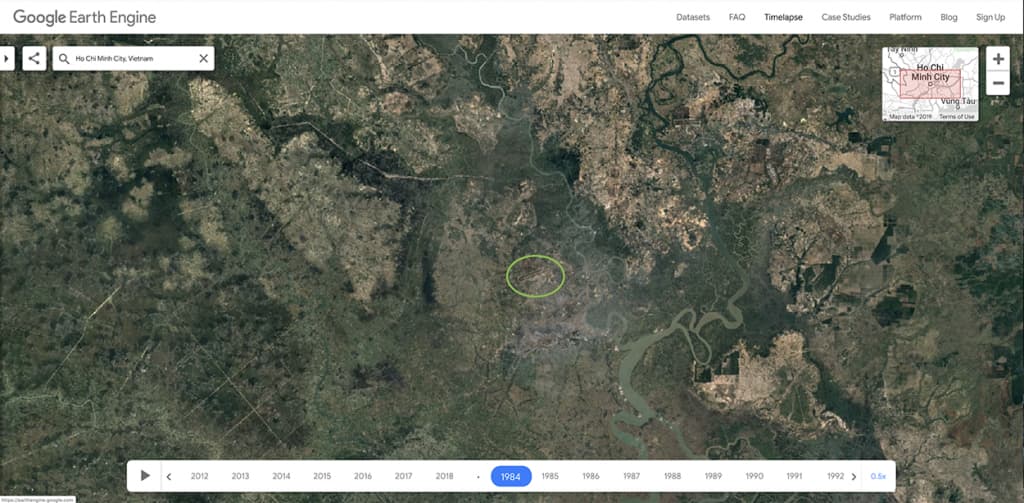The width and height of the screenshot is (1024, 503).
Task: Click the Google Earth Engine logo
Action: click(x=85, y=17)
